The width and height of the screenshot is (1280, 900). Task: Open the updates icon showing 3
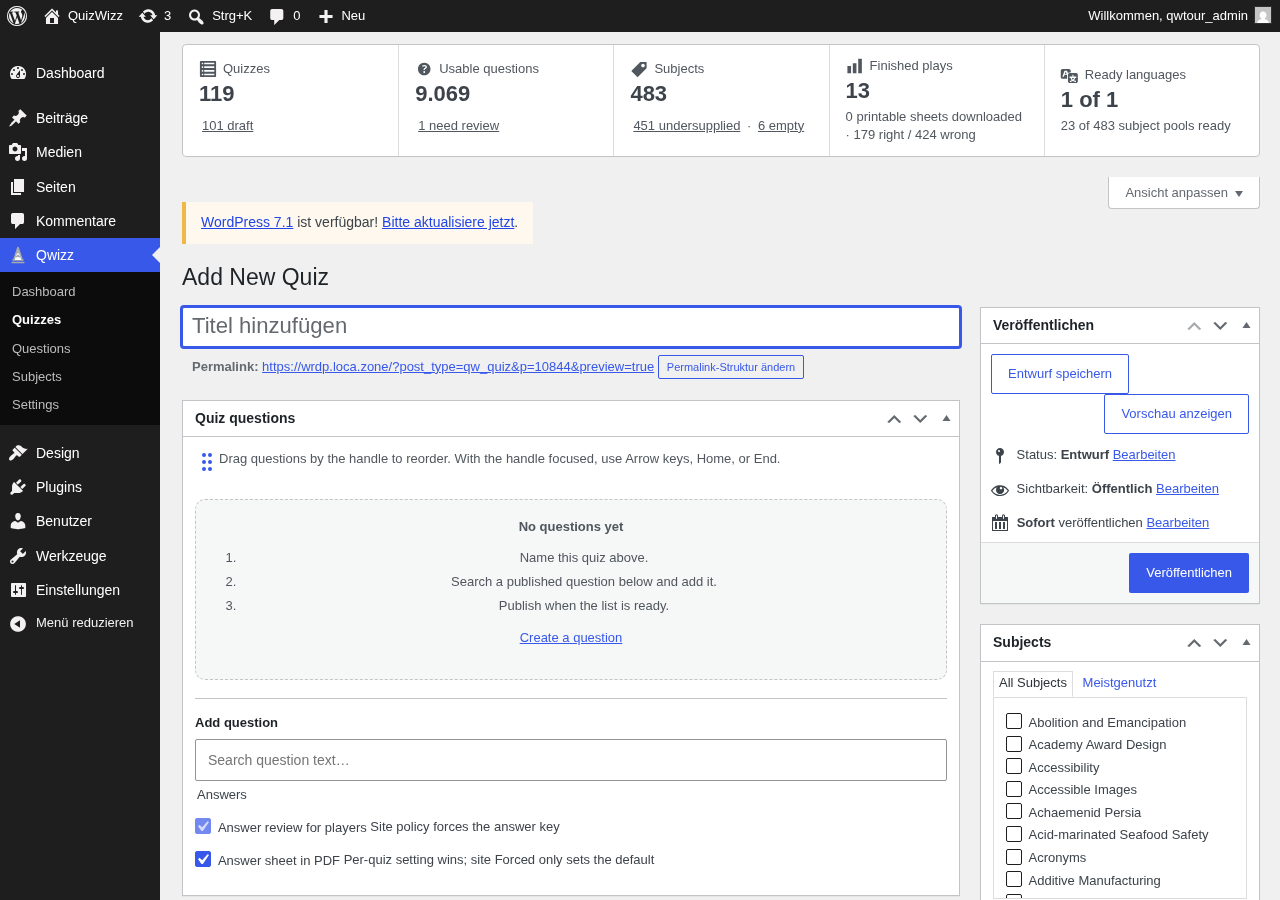pos(148,16)
